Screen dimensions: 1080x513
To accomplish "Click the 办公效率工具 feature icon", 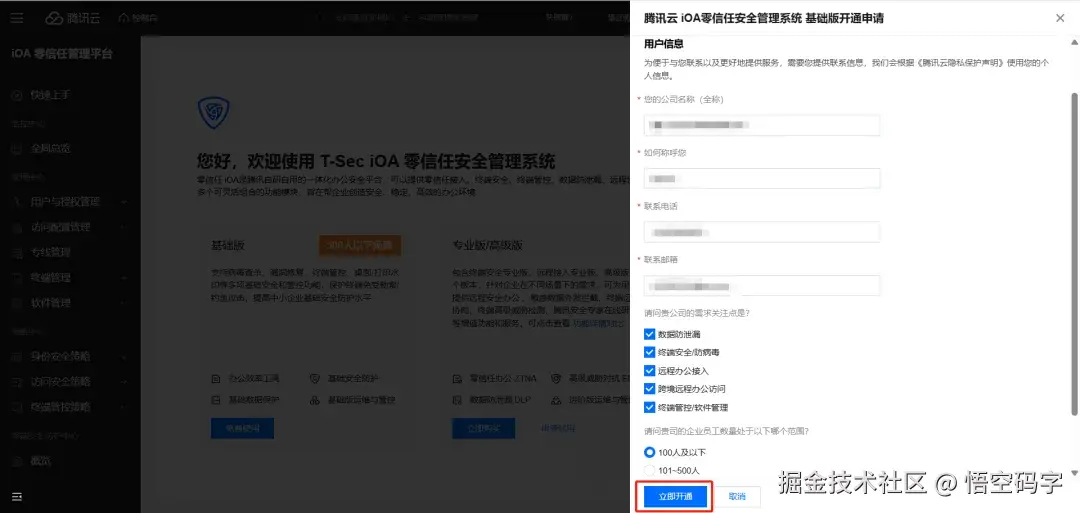I will (216, 379).
